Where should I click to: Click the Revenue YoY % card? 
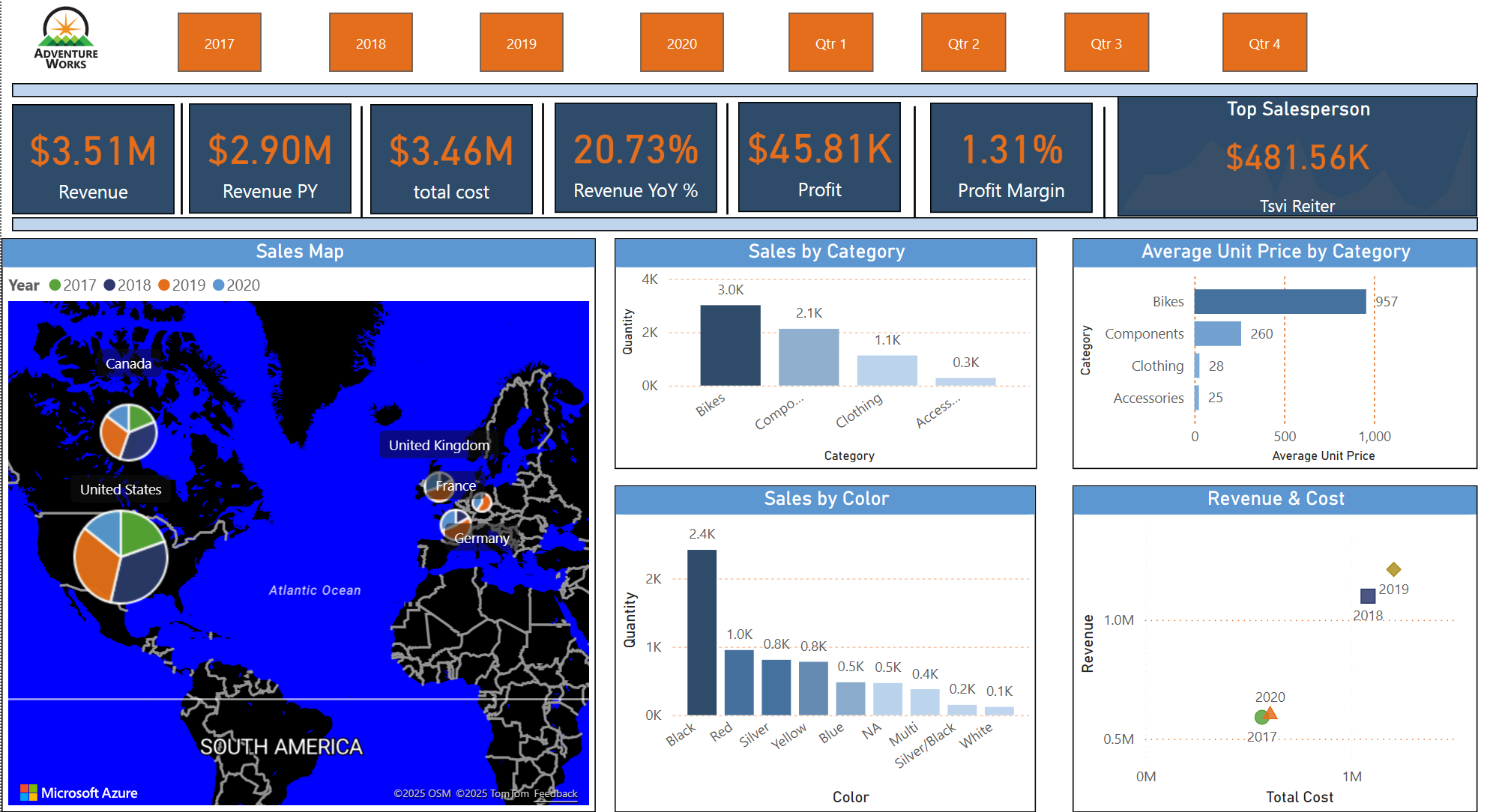(x=635, y=159)
